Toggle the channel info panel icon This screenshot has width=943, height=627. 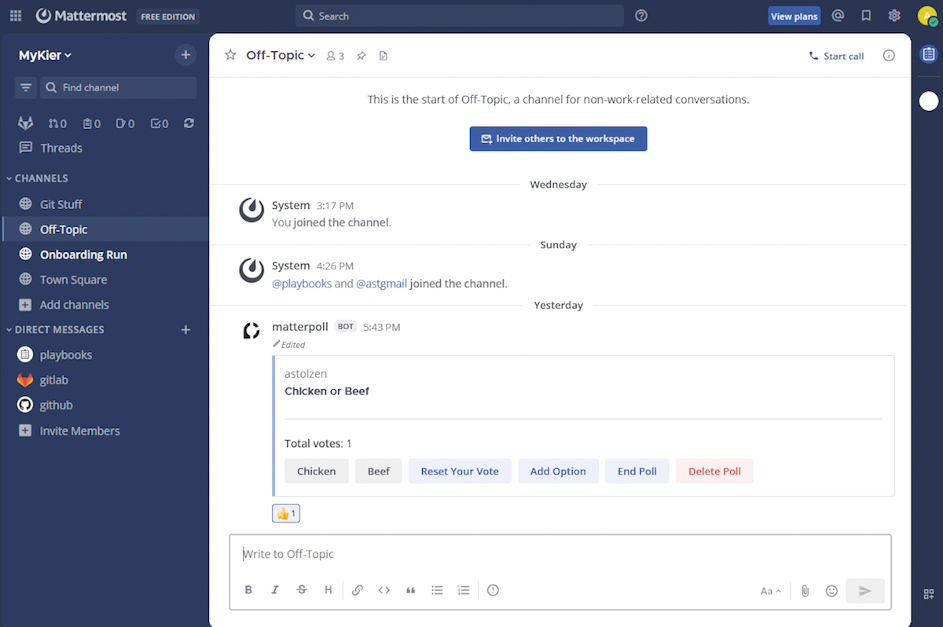click(x=889, y=56)
